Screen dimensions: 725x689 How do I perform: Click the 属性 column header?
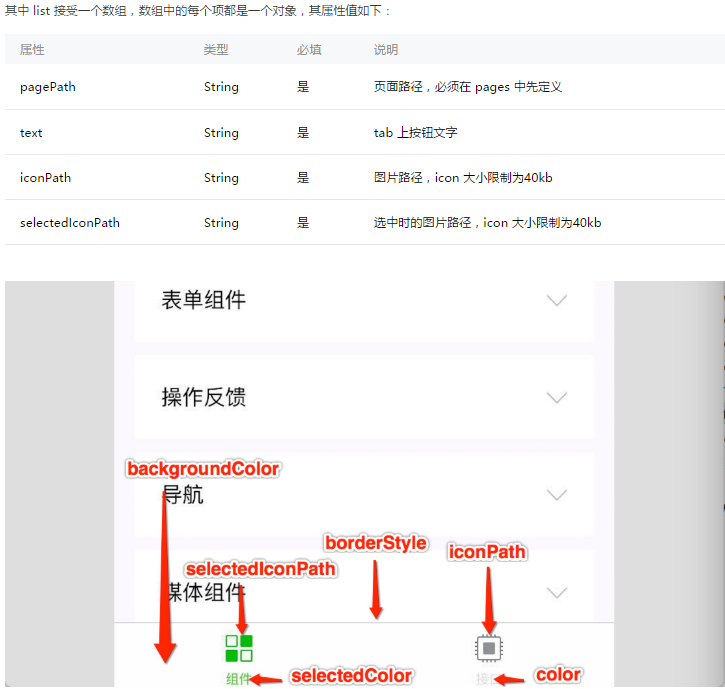[x=32, y=50]
